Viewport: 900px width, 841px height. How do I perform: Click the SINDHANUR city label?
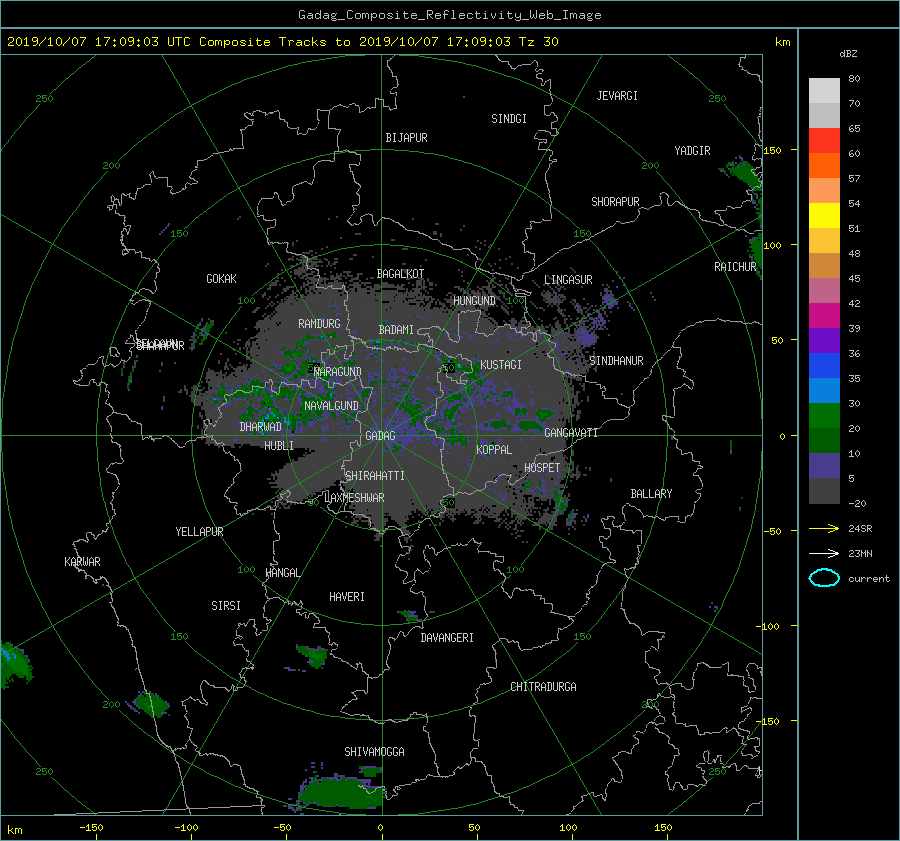coord(616,361)
